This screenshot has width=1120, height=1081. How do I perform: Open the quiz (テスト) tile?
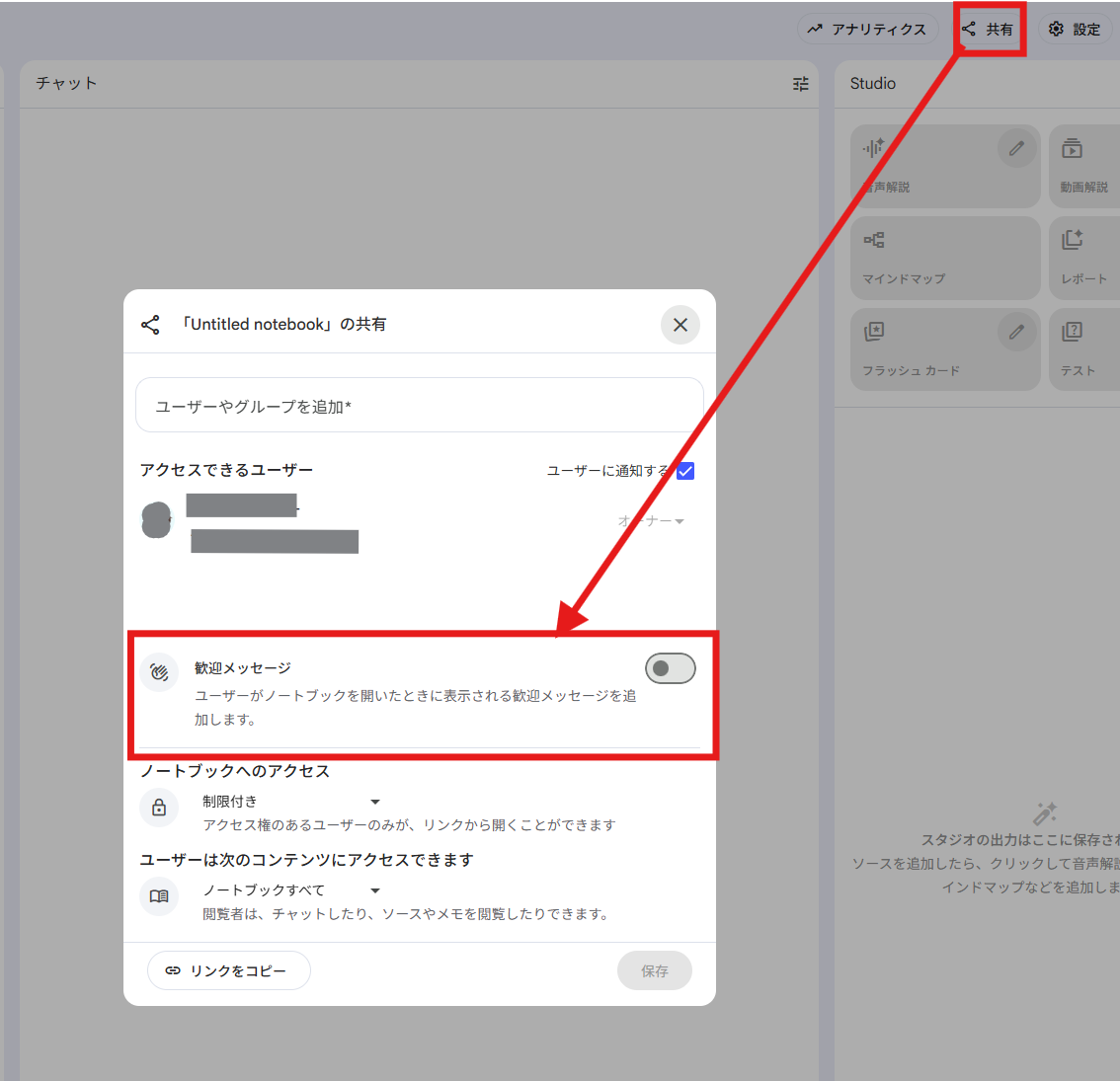click(x=1083, y=349)
